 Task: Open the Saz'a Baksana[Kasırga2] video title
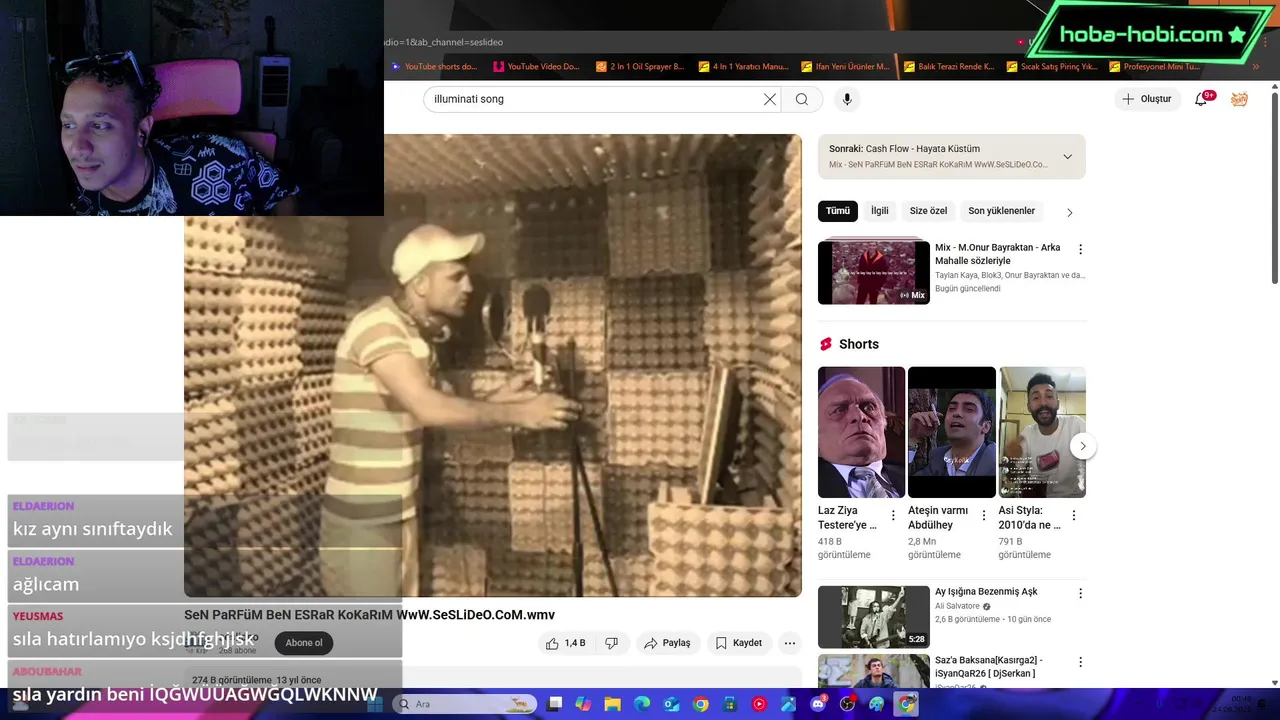click(989, 667)
